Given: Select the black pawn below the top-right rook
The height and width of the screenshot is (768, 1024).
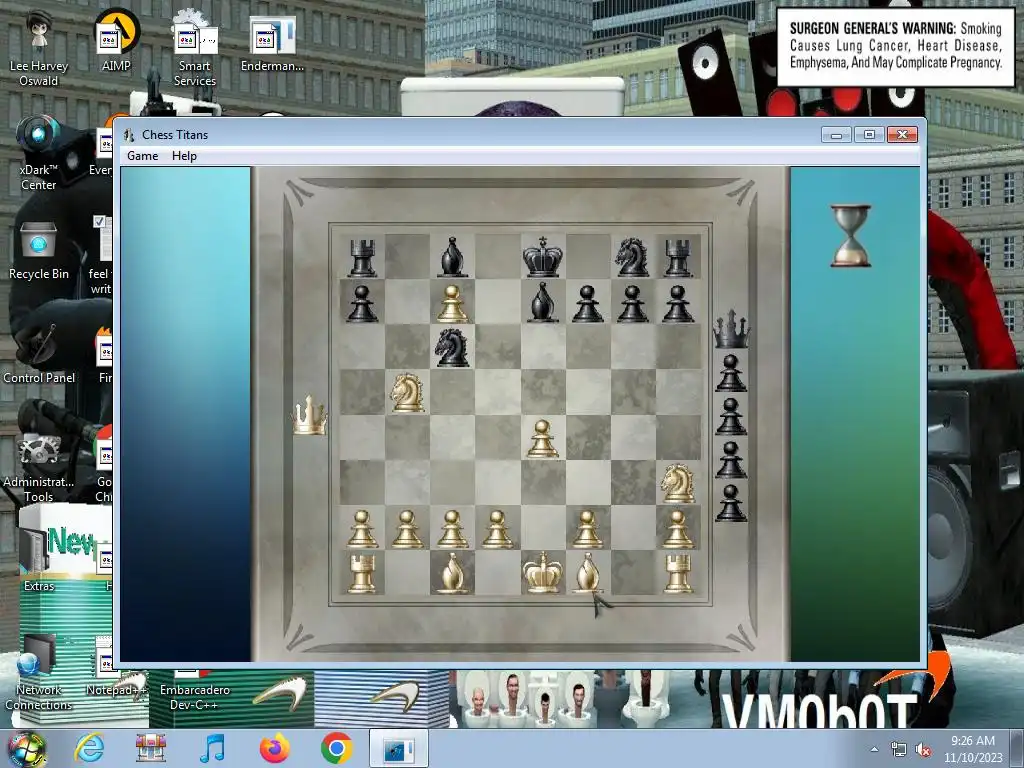Looking at the screenshot, I should [x=677, y=304].
